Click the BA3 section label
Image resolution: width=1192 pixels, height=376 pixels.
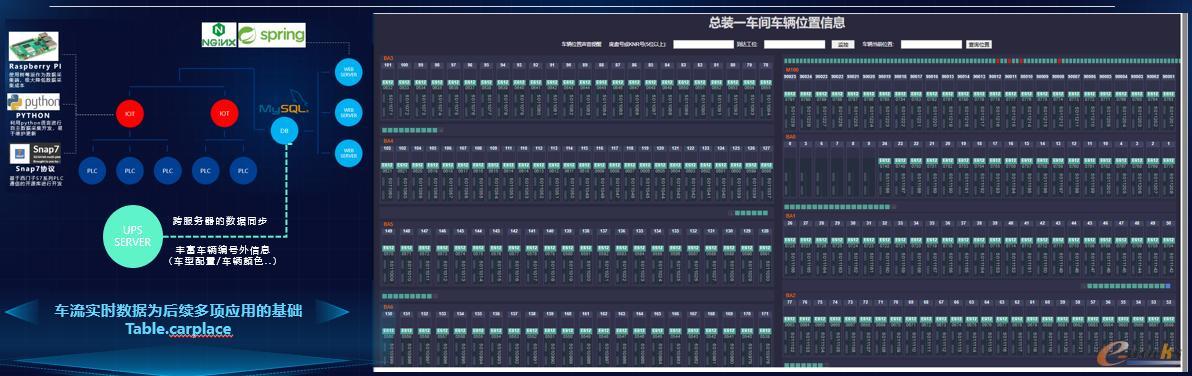tap(388, 58)
